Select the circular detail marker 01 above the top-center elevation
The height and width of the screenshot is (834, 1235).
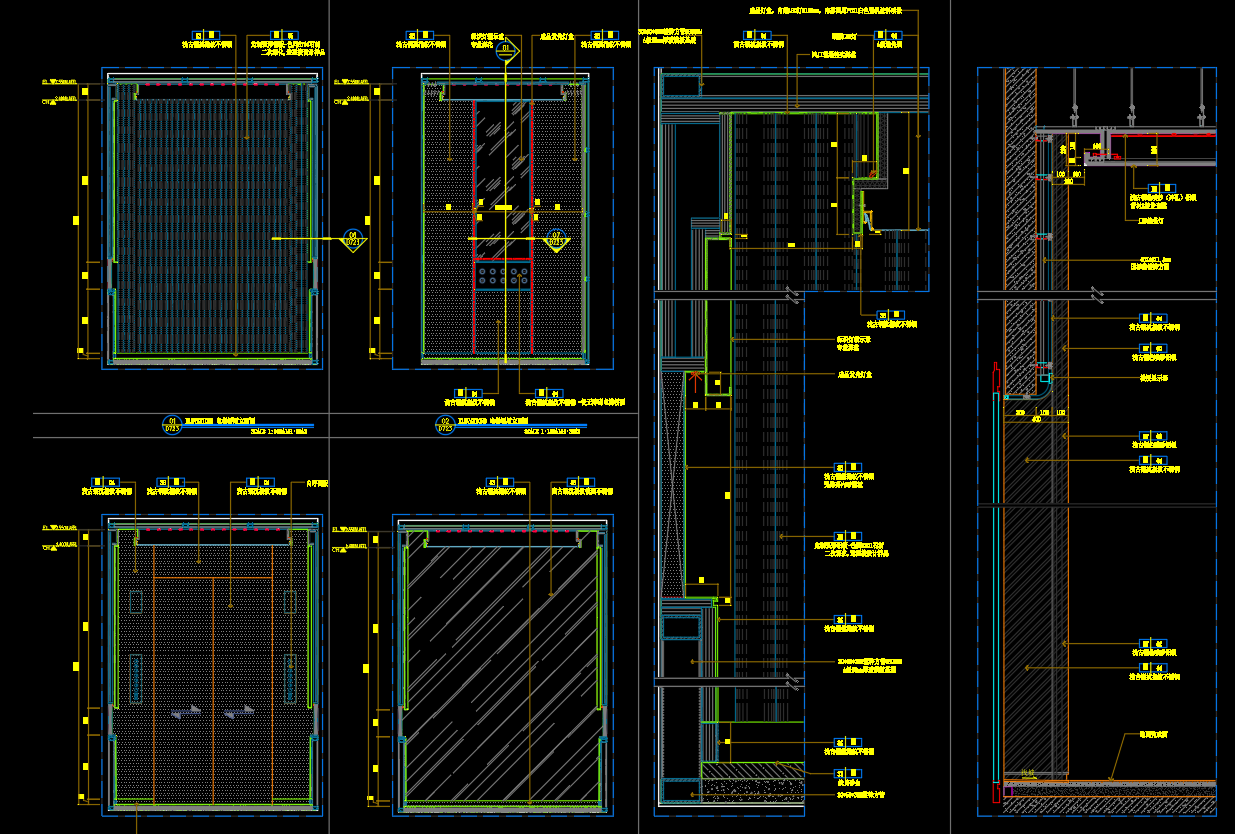click(x=506, y=48)
